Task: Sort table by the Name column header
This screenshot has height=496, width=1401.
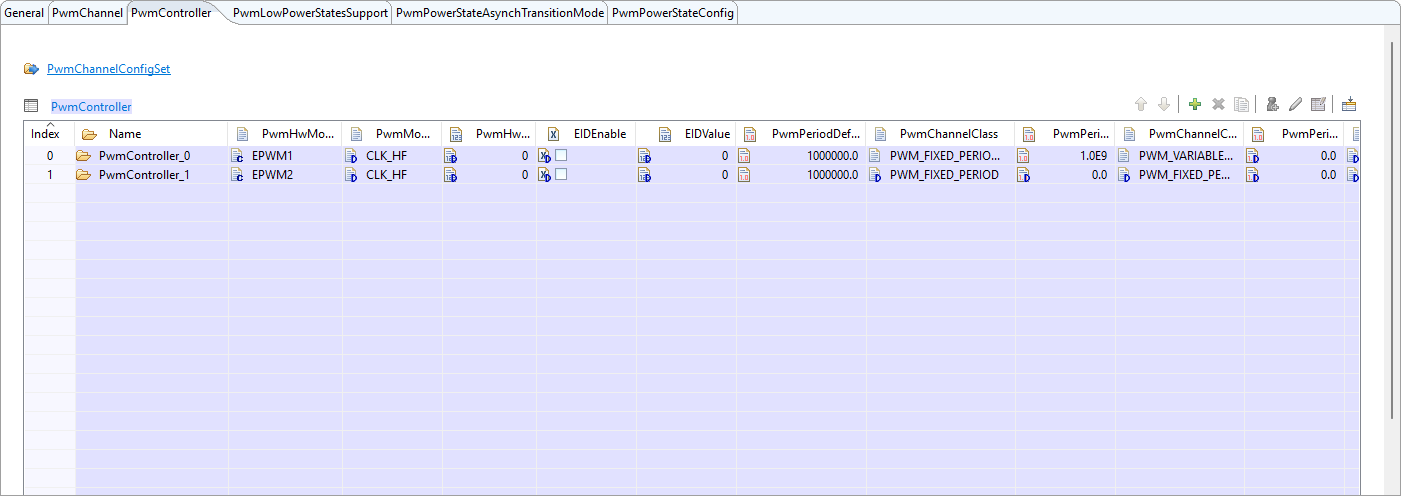Action: coord(125,134)
